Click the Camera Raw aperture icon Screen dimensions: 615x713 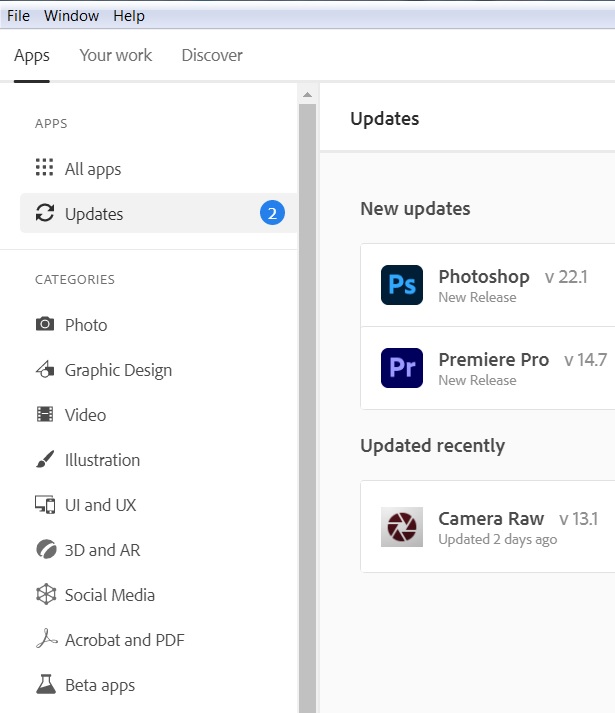point(402,527)
